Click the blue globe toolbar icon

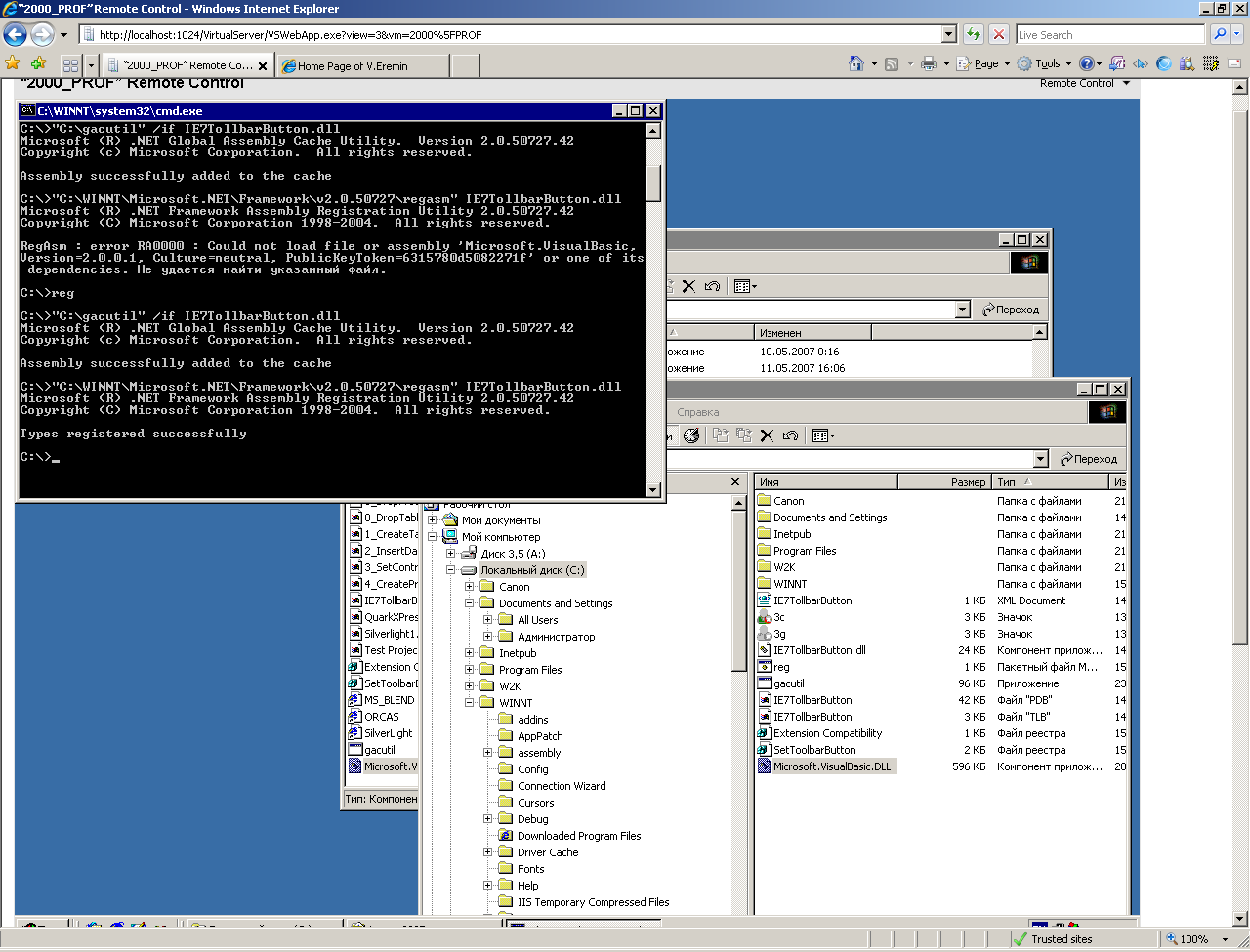pyautogui.click(x=1164, y=63)
